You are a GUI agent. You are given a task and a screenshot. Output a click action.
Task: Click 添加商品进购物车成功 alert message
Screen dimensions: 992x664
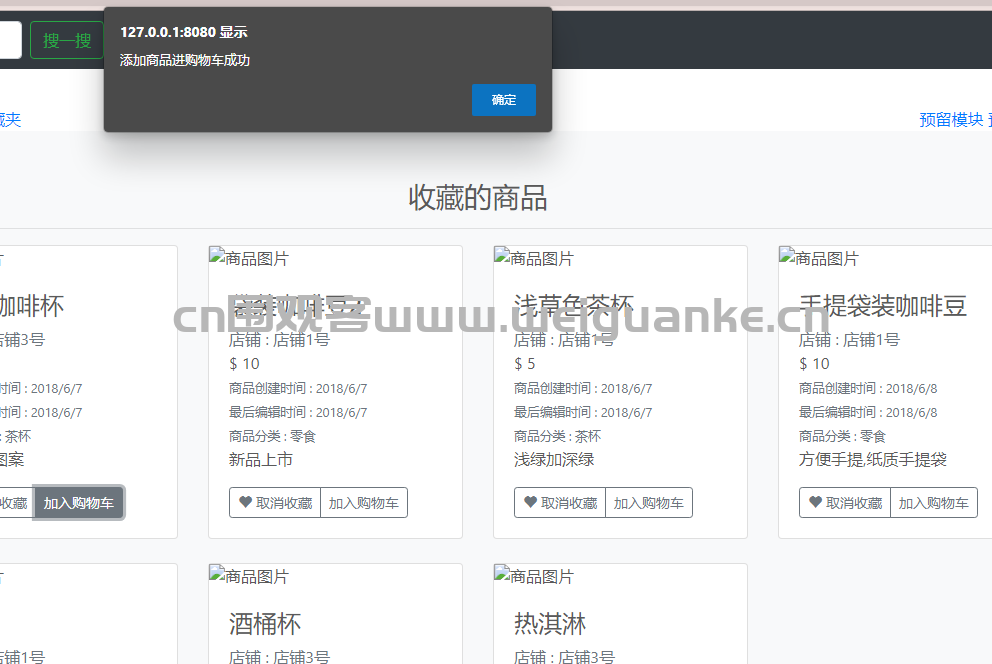click(185, 60)
